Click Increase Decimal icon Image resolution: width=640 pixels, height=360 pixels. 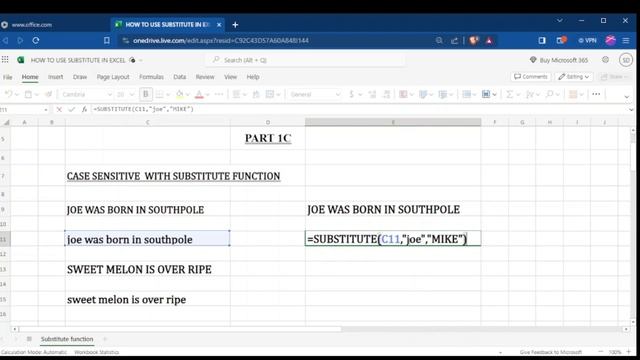coord(372,94)
